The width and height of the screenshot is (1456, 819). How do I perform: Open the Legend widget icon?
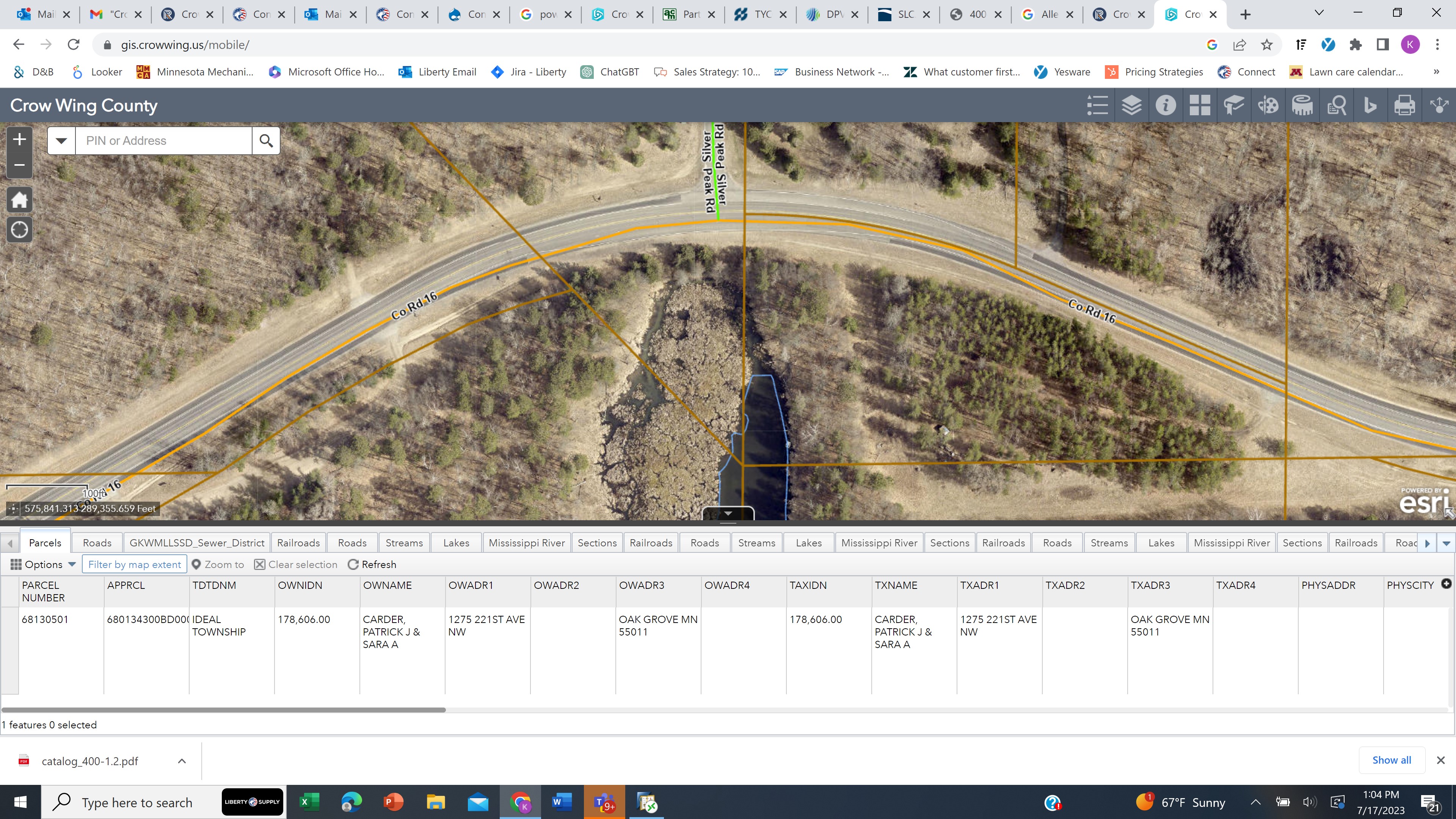point(1097,106)
